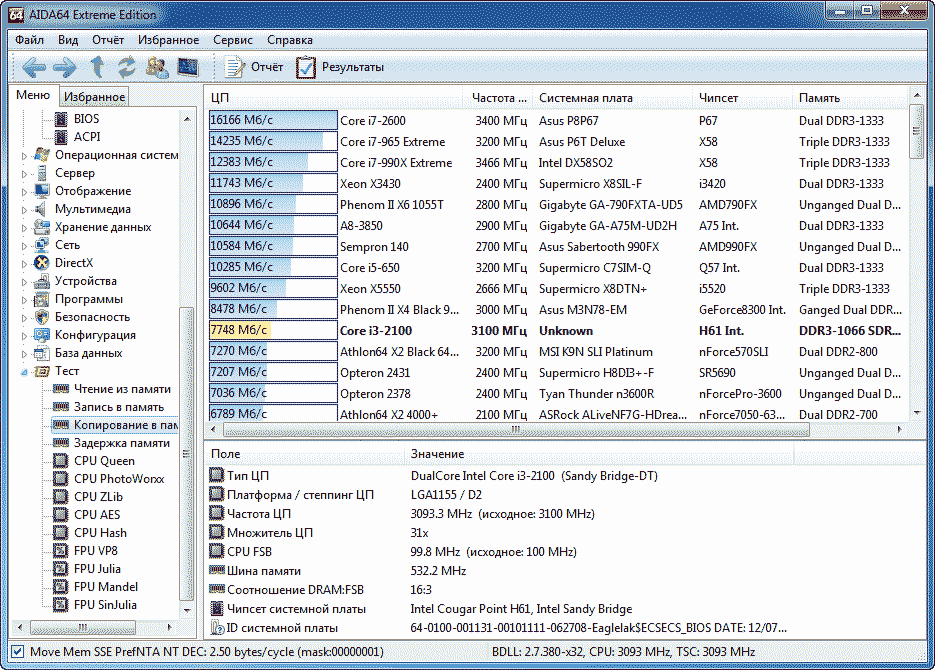Select the ACPI tree item

86,137
